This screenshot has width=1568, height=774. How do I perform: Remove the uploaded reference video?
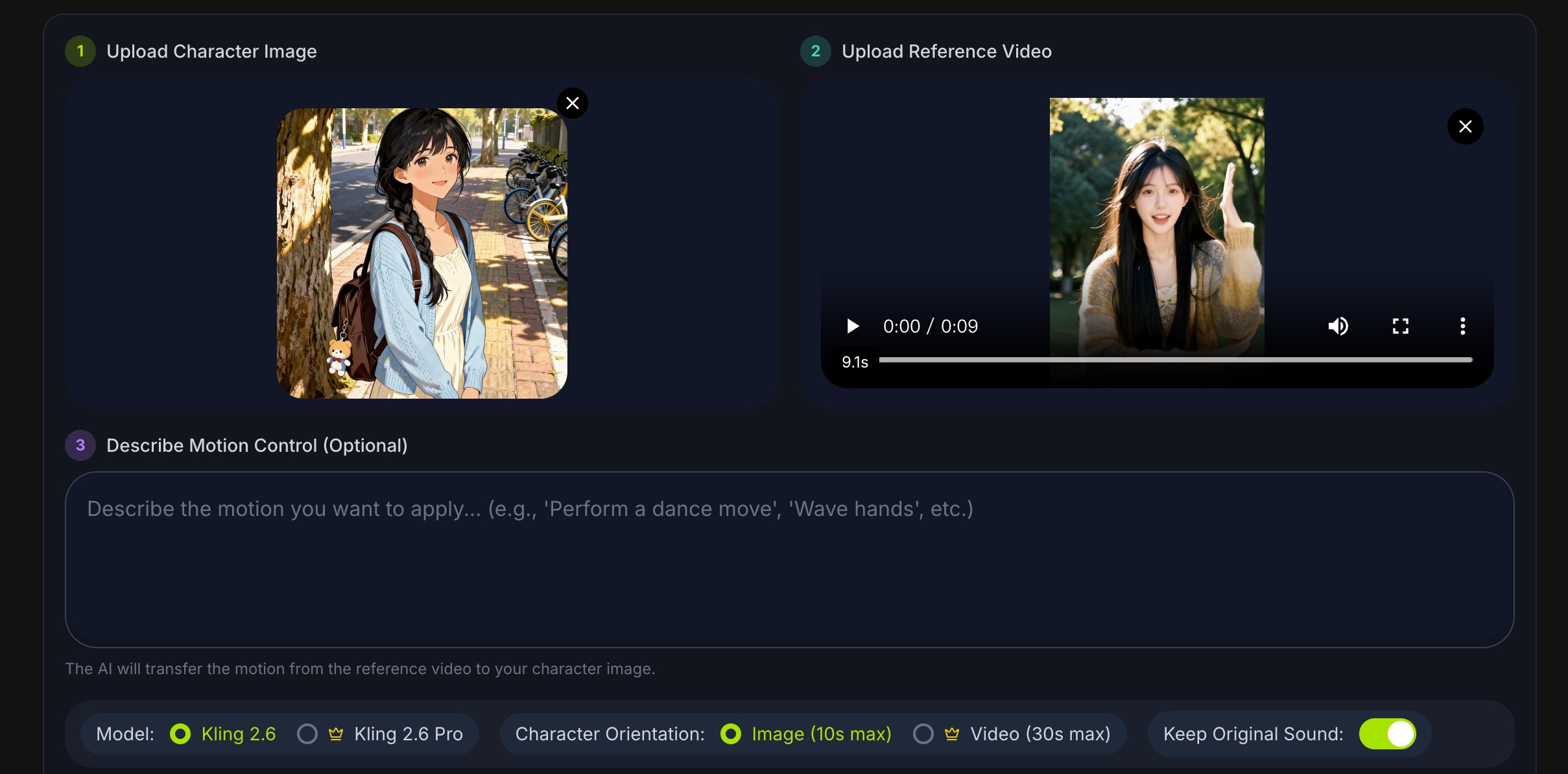(1465, 126)
